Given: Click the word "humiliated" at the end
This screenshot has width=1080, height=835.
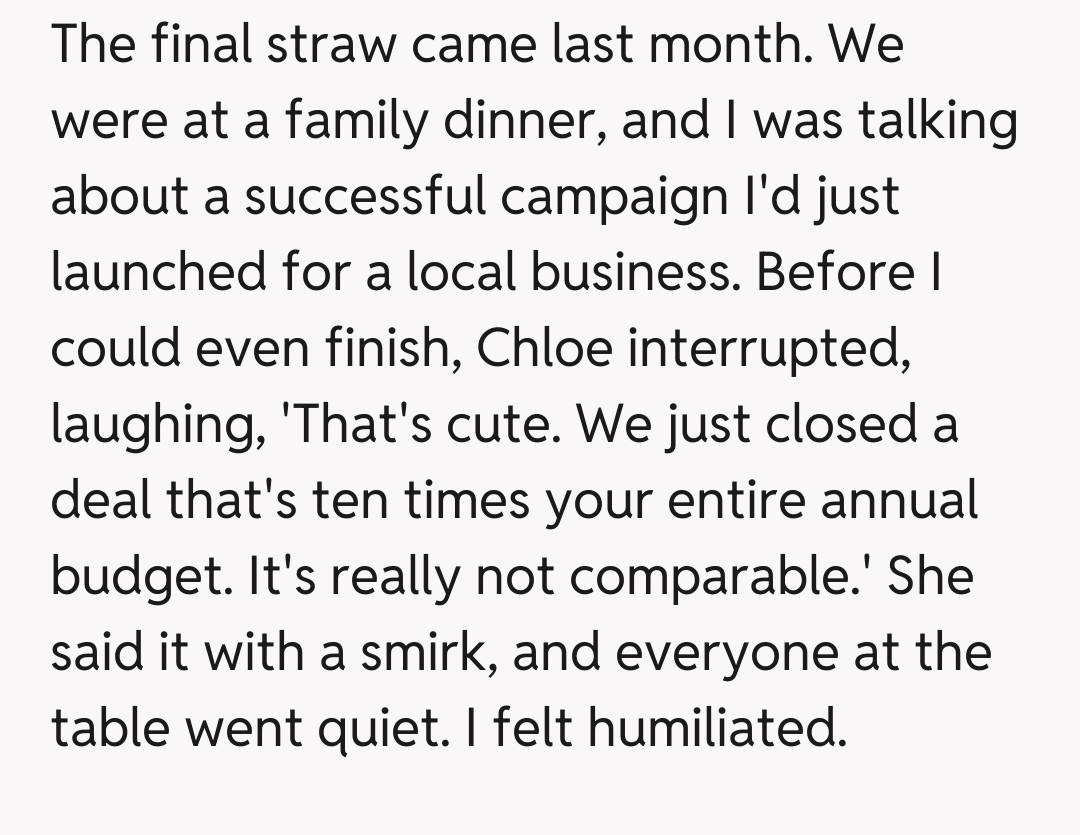Looking at the screenshot, I should 711,728.
